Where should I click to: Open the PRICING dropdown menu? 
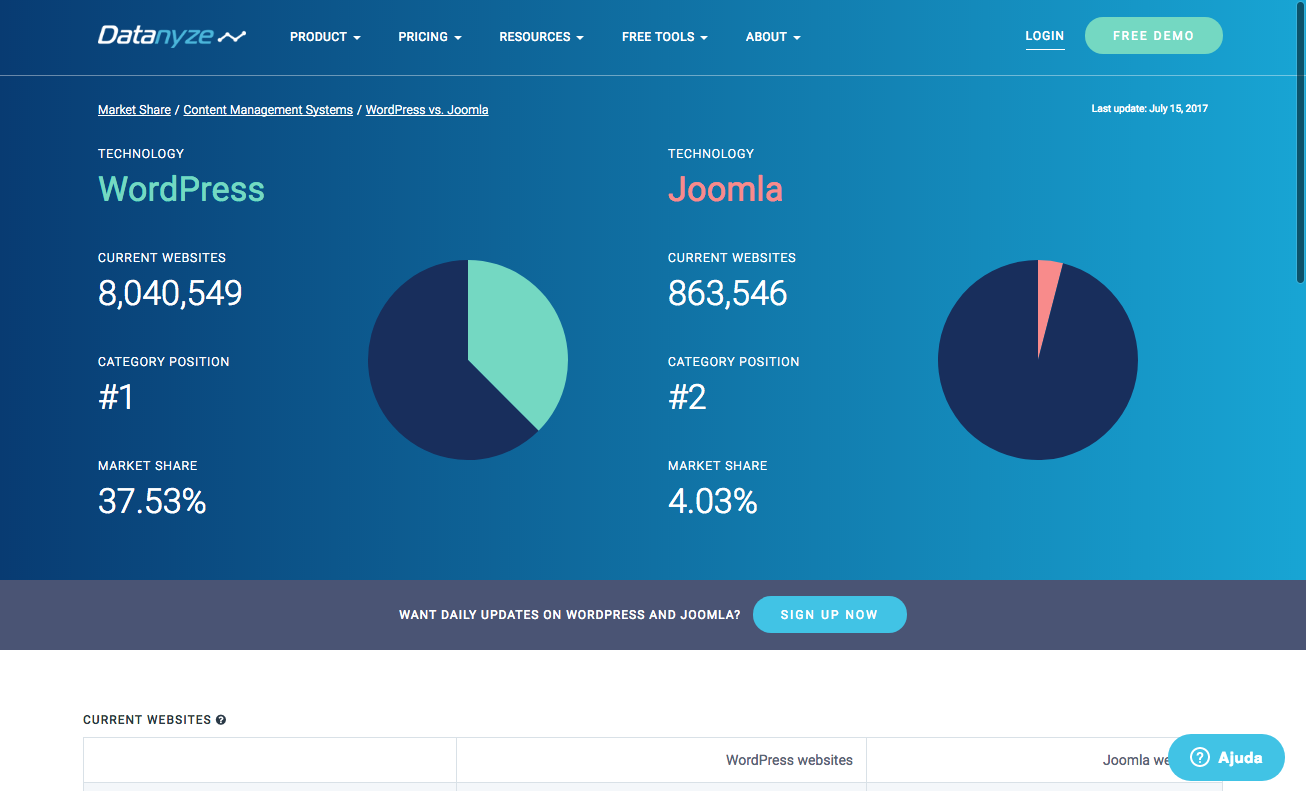coord(430,37)
